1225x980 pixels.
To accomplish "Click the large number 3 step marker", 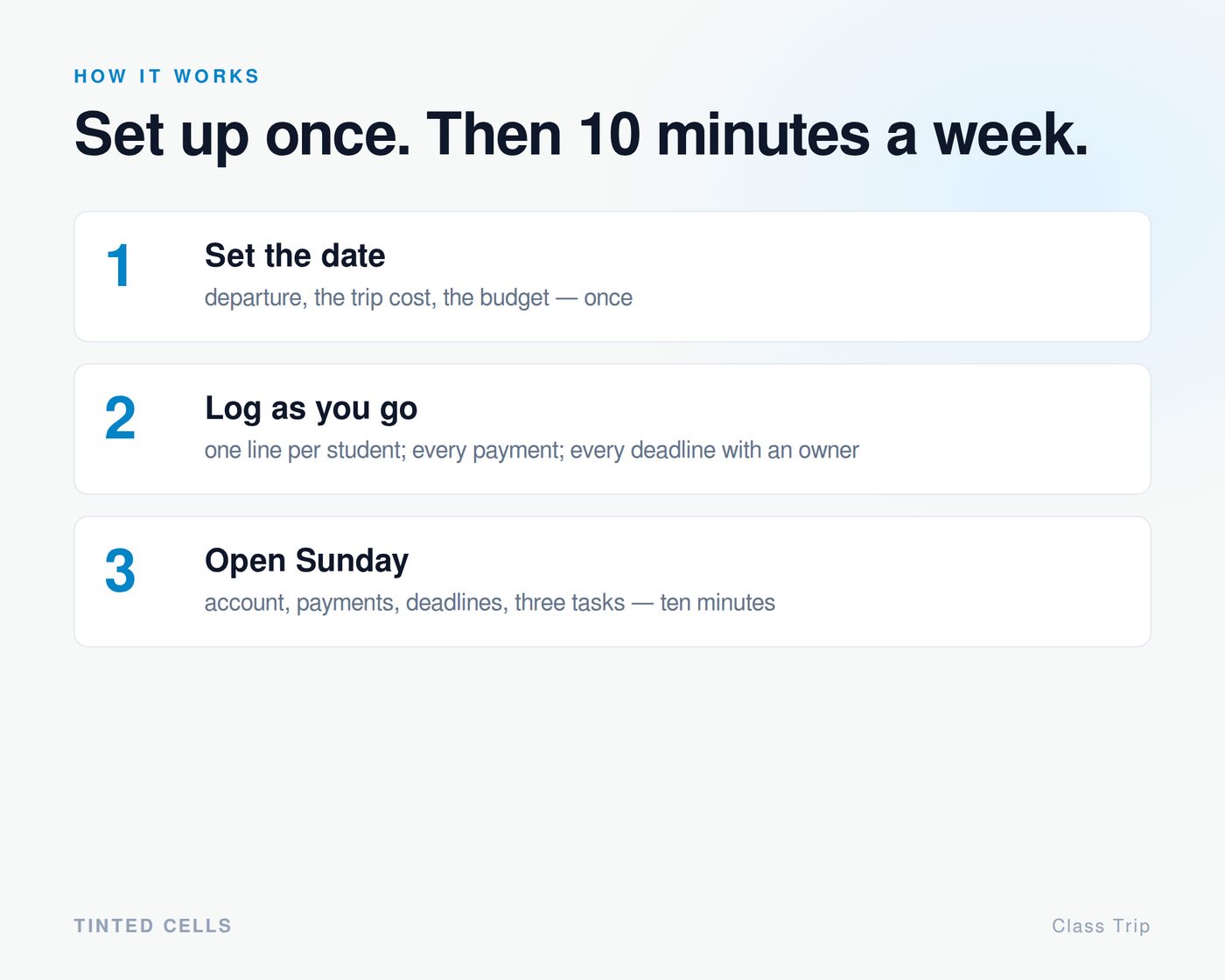I will tap(120, 570).
